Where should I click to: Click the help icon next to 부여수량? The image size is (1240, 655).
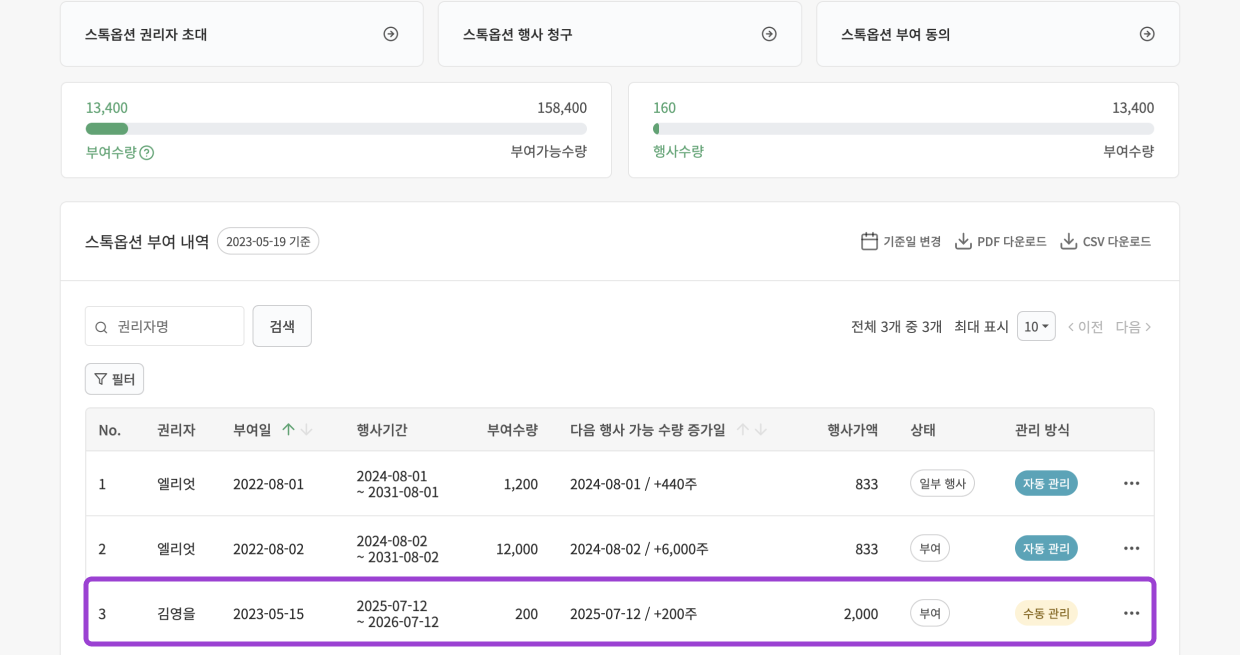(x=147, y=153)
